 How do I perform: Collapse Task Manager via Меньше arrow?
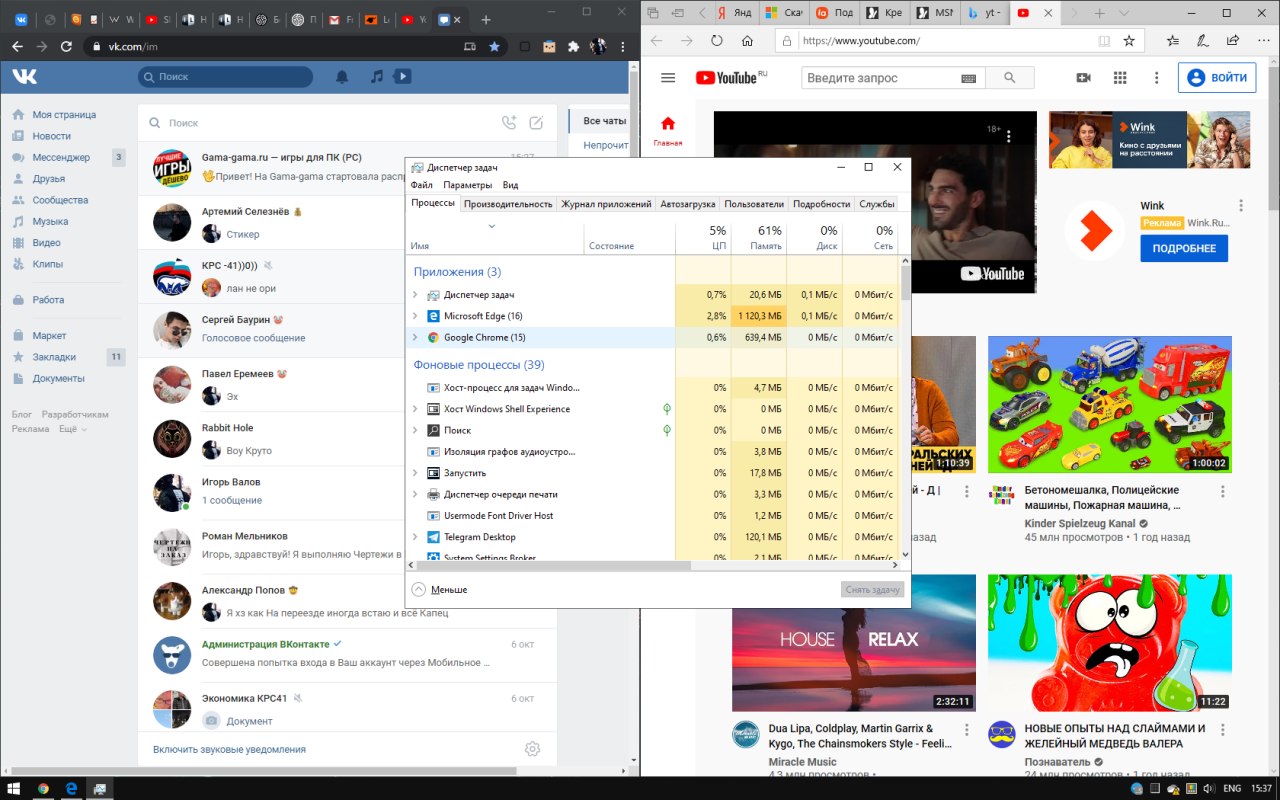[419, 590]
